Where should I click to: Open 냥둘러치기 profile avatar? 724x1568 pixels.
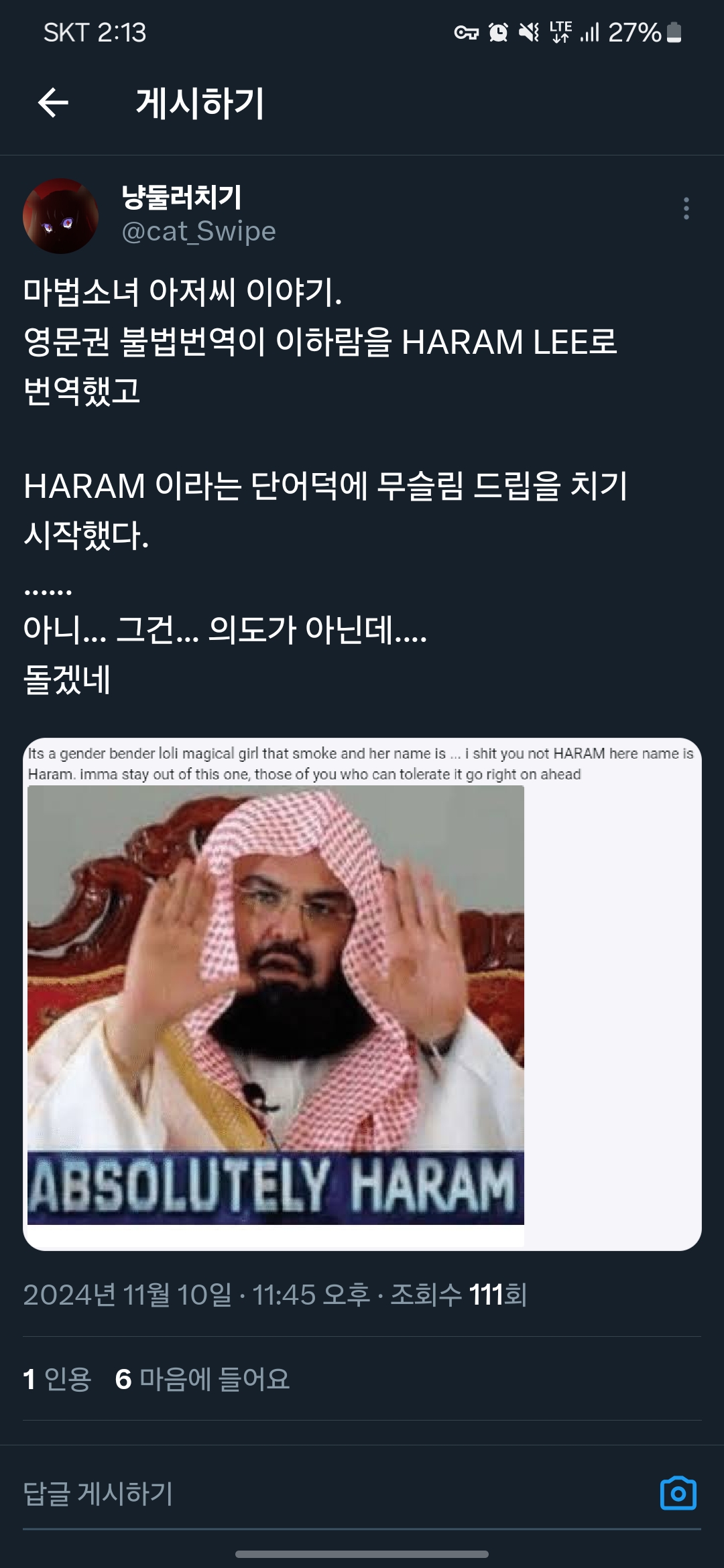pyautogui.click(x=60, y=216)
